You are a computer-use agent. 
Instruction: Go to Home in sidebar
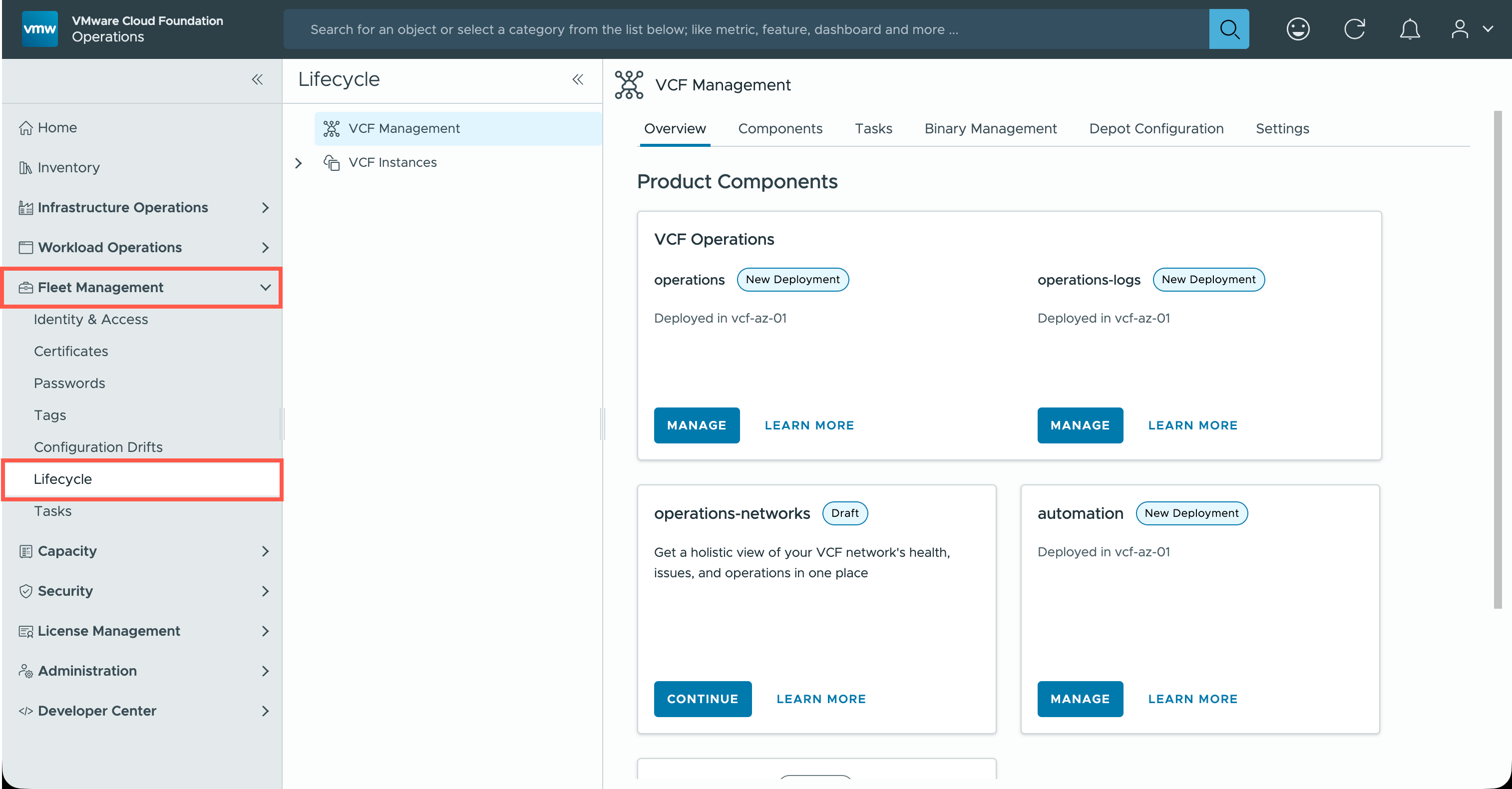pos(57,127)
